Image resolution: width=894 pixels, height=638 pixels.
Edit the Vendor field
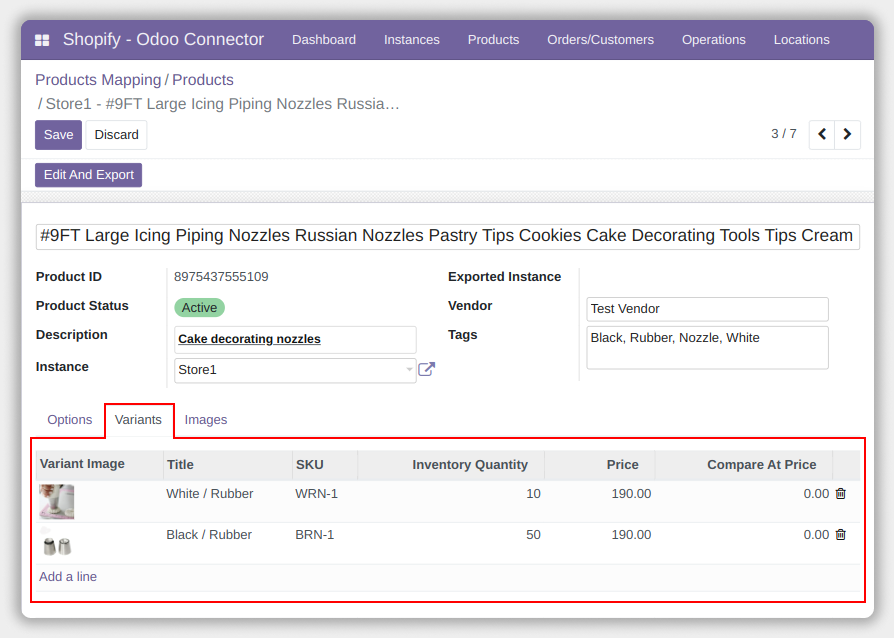click(x=707, y=309)
